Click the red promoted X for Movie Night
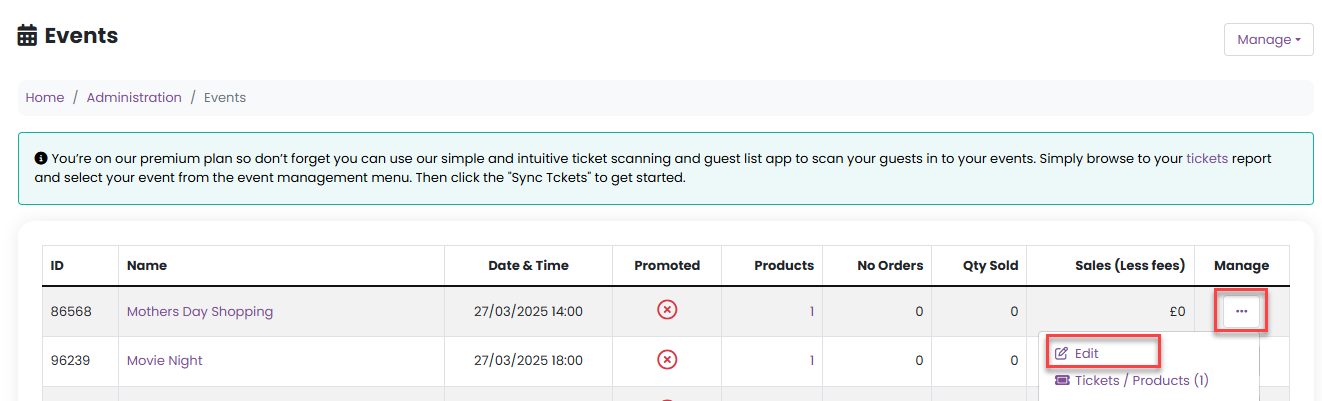The width and height of the screenshot is (1322, 401). coord(667,360)
